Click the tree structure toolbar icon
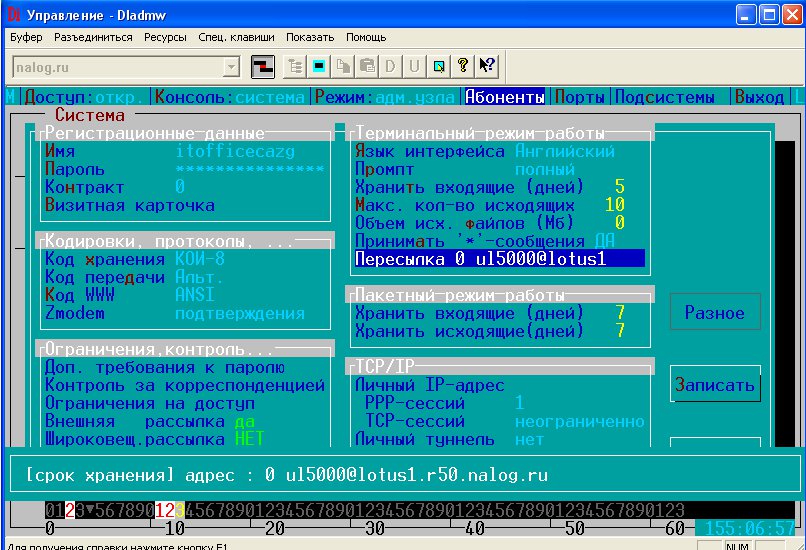806x550 pixels. [x=295, y=66]
